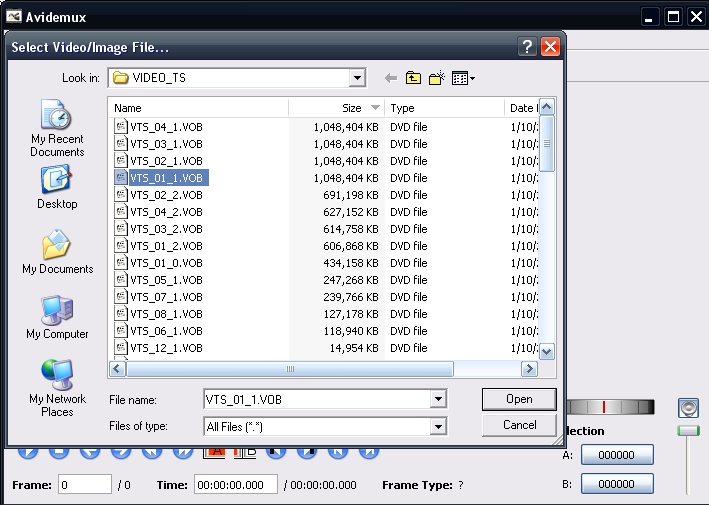The width and height of the screenshot is (709, 505).
Task: Click the Avidemux speaker volume icon
Action: [688, 408]
